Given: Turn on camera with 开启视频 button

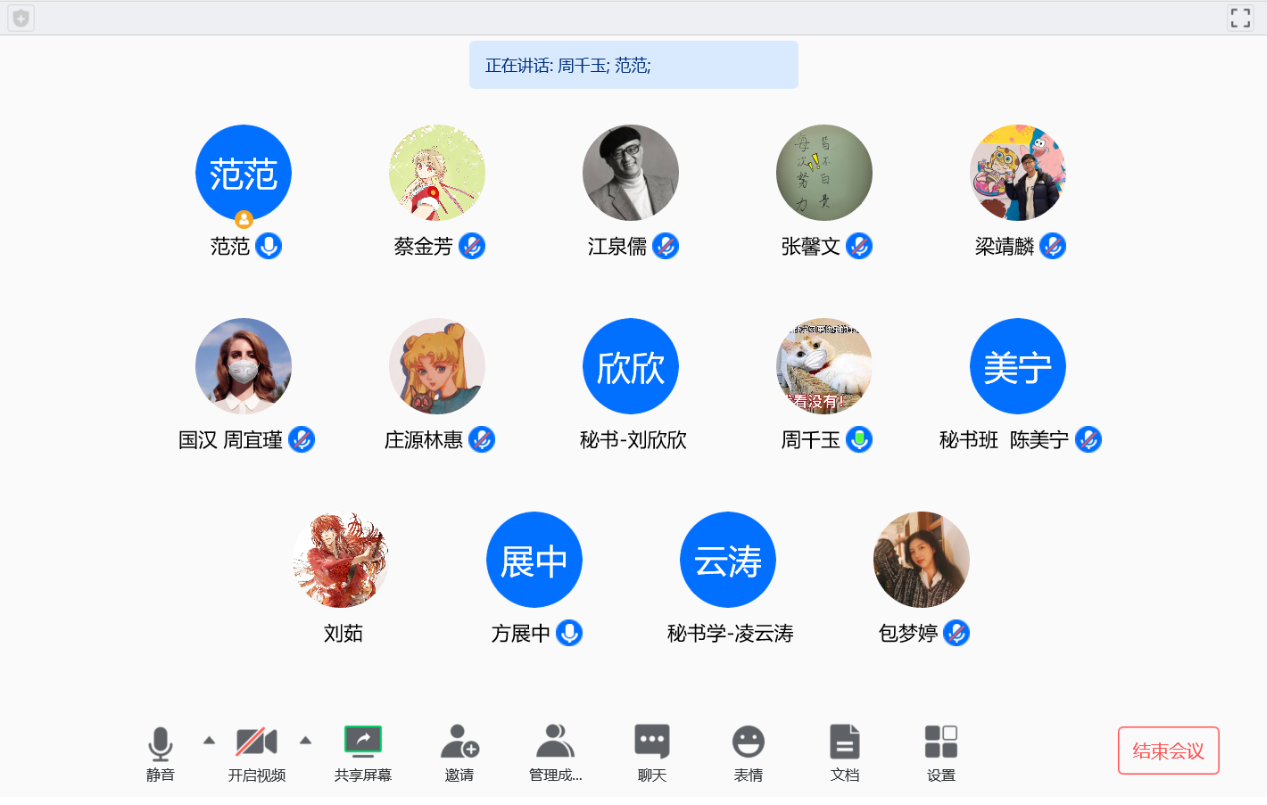Looking at the screenshot, I should (x=256, y=742).
